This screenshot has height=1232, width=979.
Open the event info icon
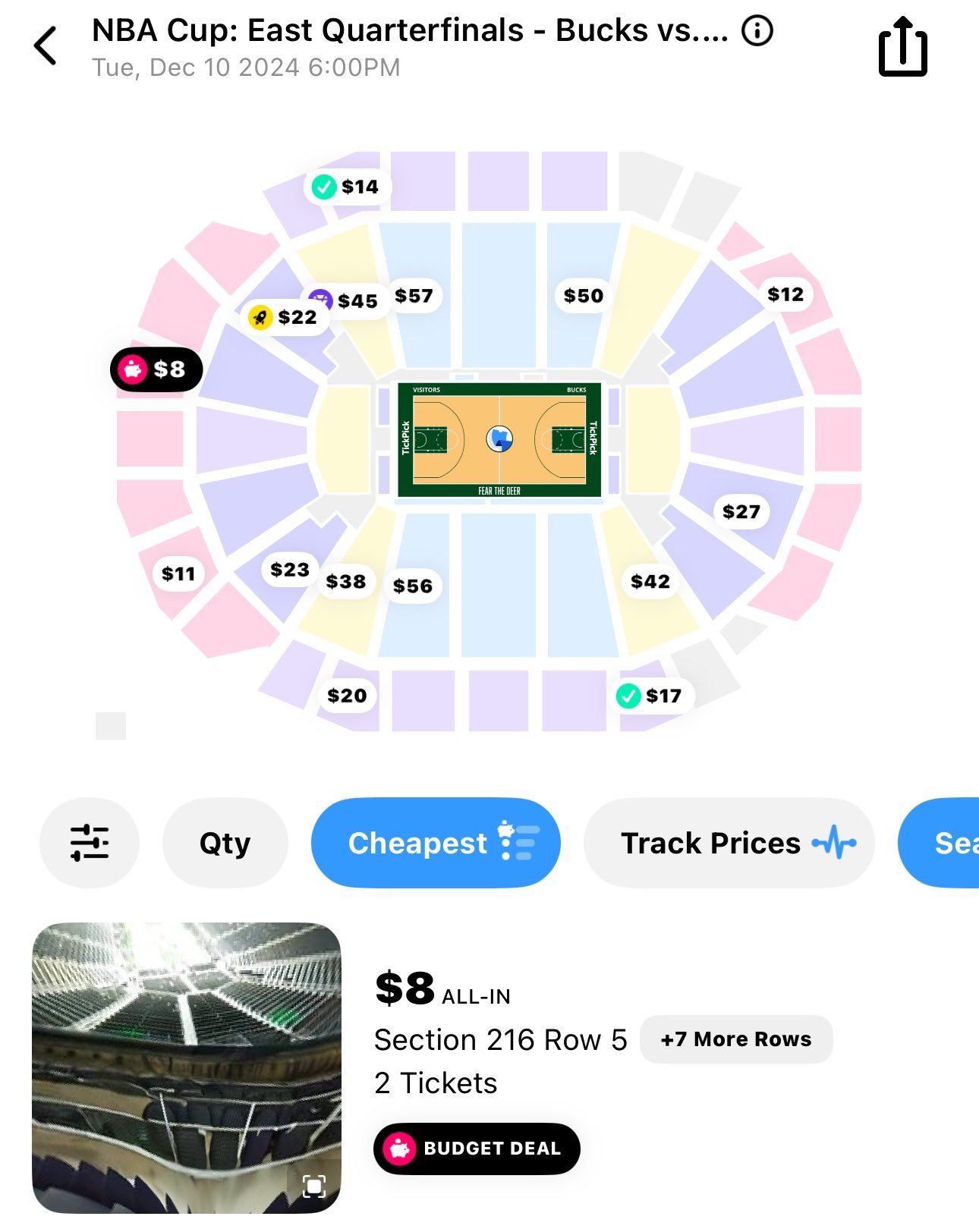pos(757,31)
